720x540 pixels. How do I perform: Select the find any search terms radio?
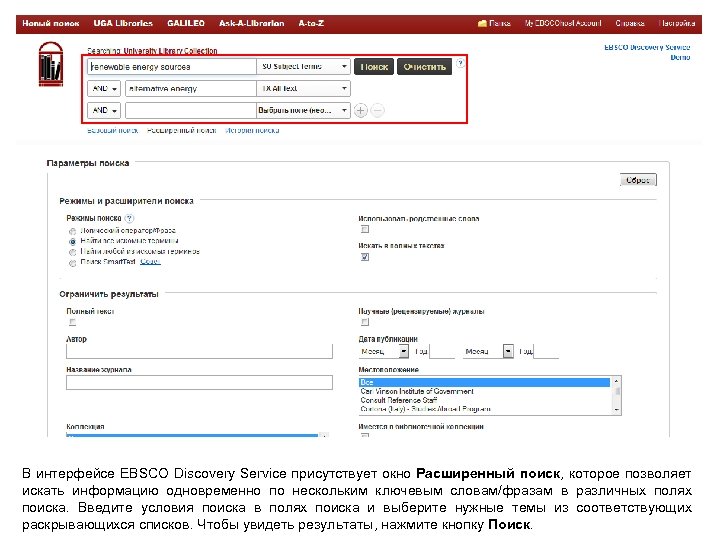tap(72, 252)
